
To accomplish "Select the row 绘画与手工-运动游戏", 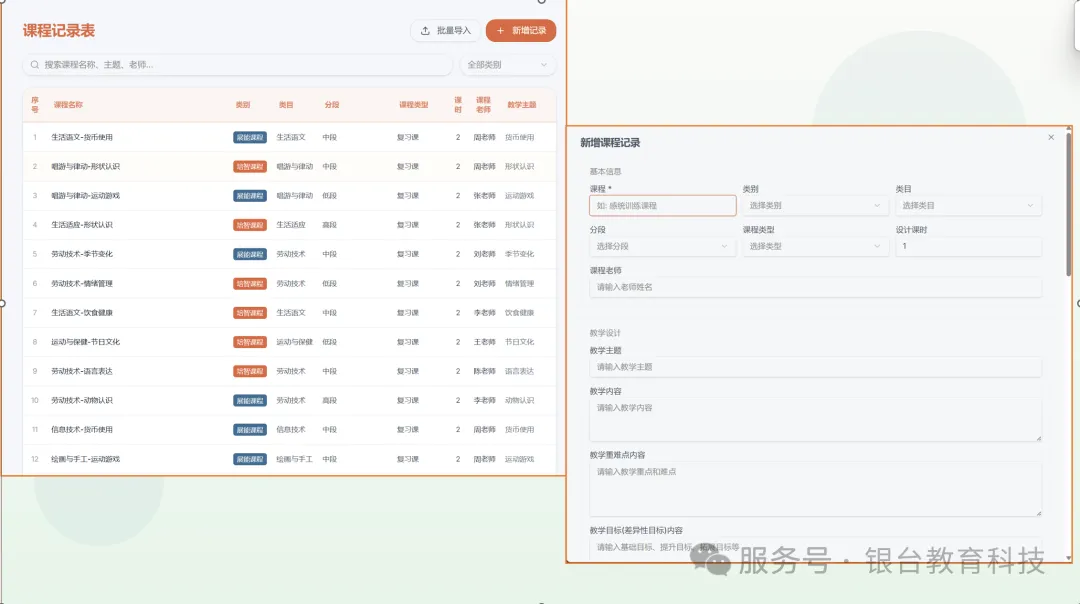I will pos(289,459).
